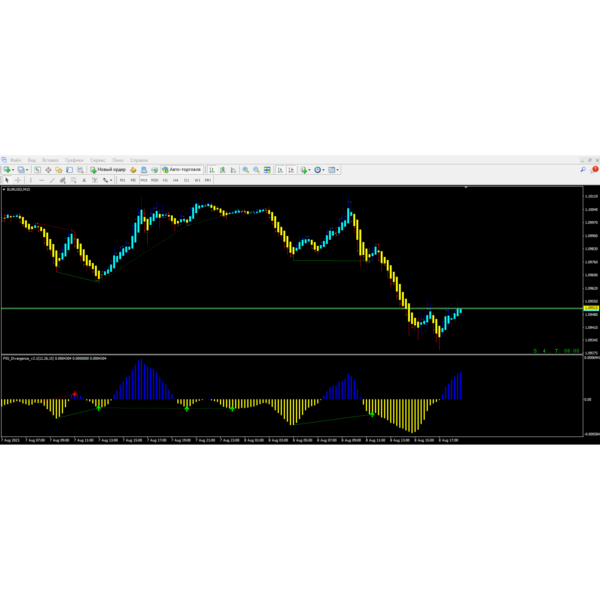Click the blue user icon next to MetaEditor

[144, 170]
